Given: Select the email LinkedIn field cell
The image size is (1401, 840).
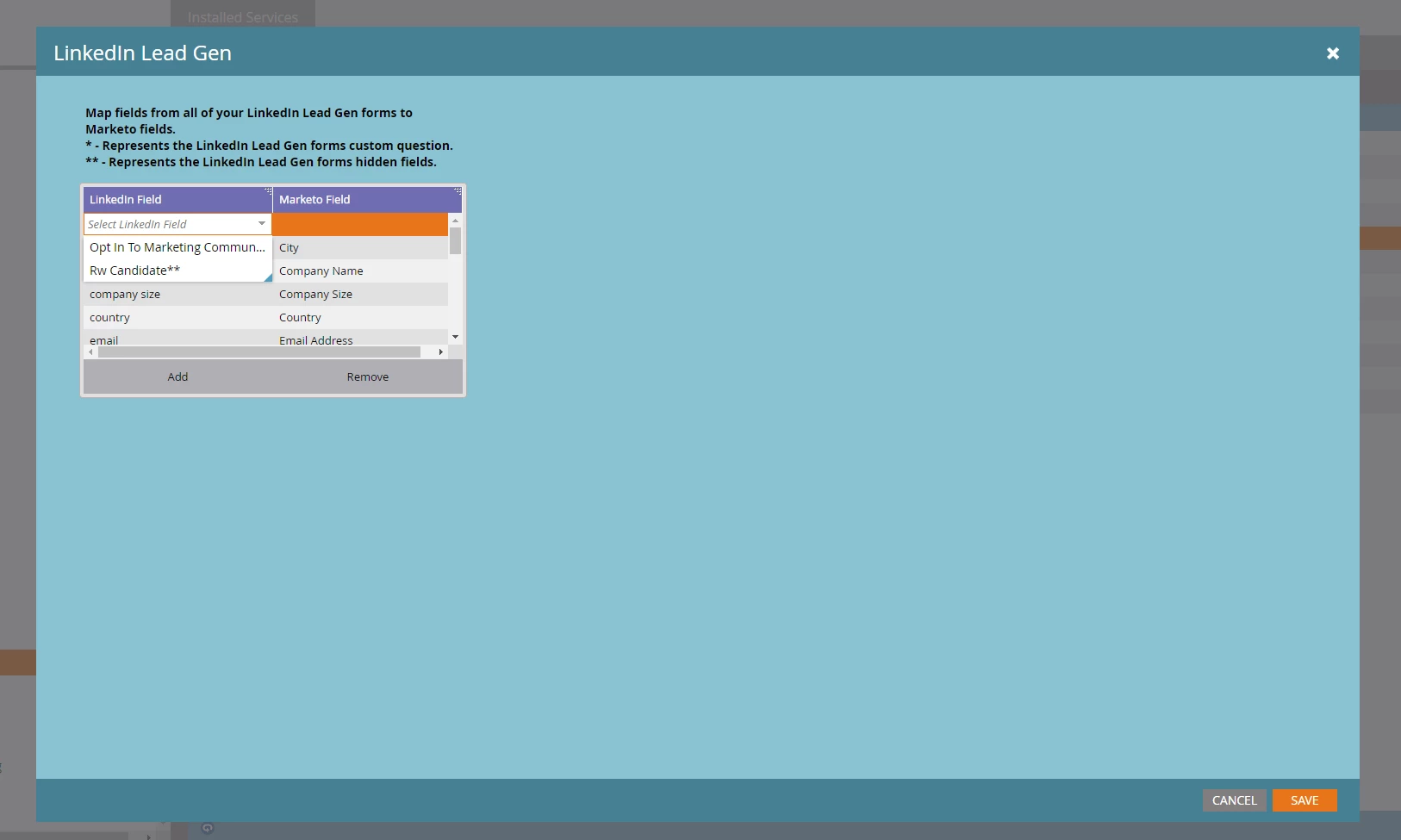Looking at the screenshot, I should [x=177, y=339].
